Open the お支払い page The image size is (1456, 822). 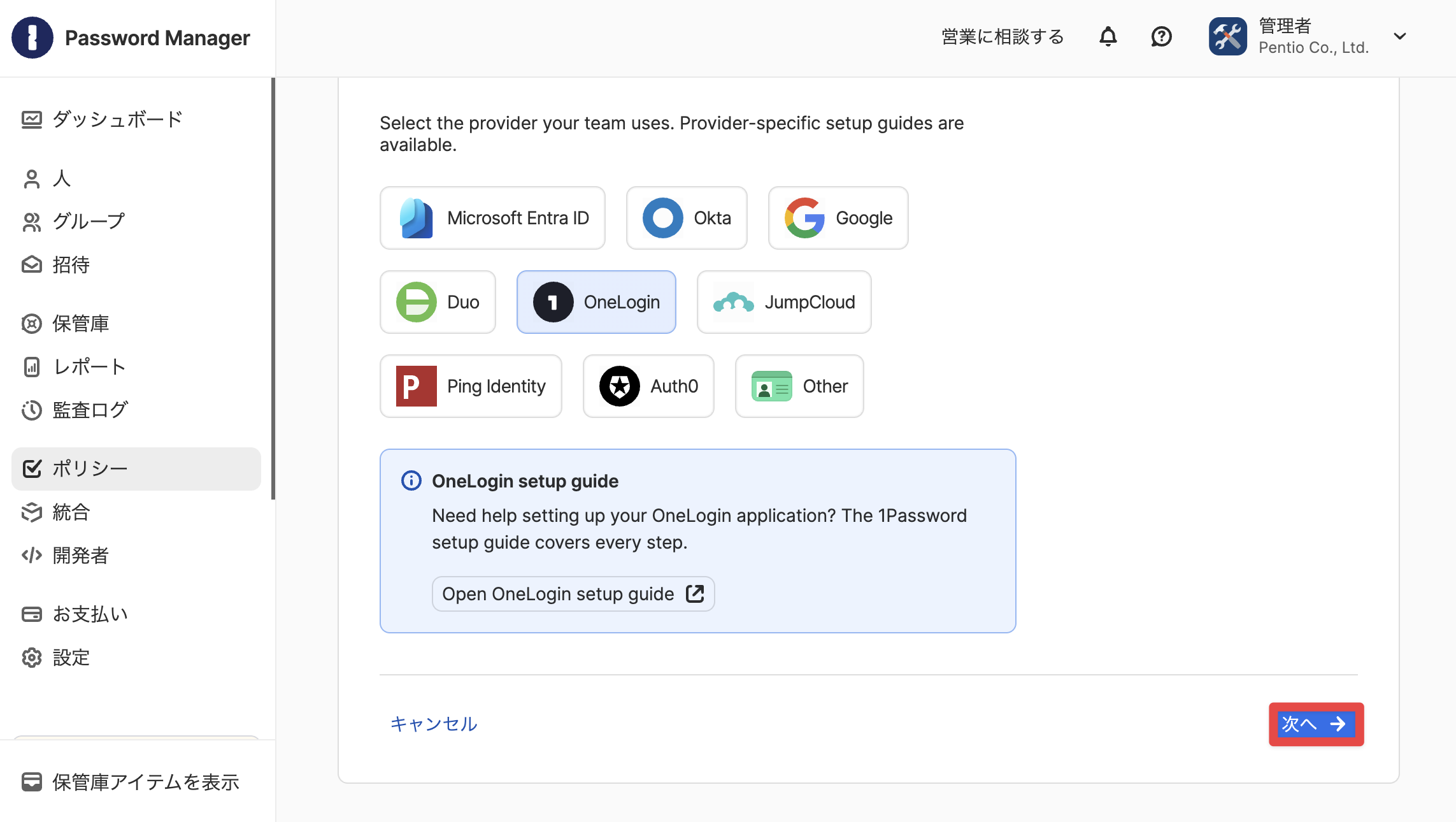tap(136, 614)
